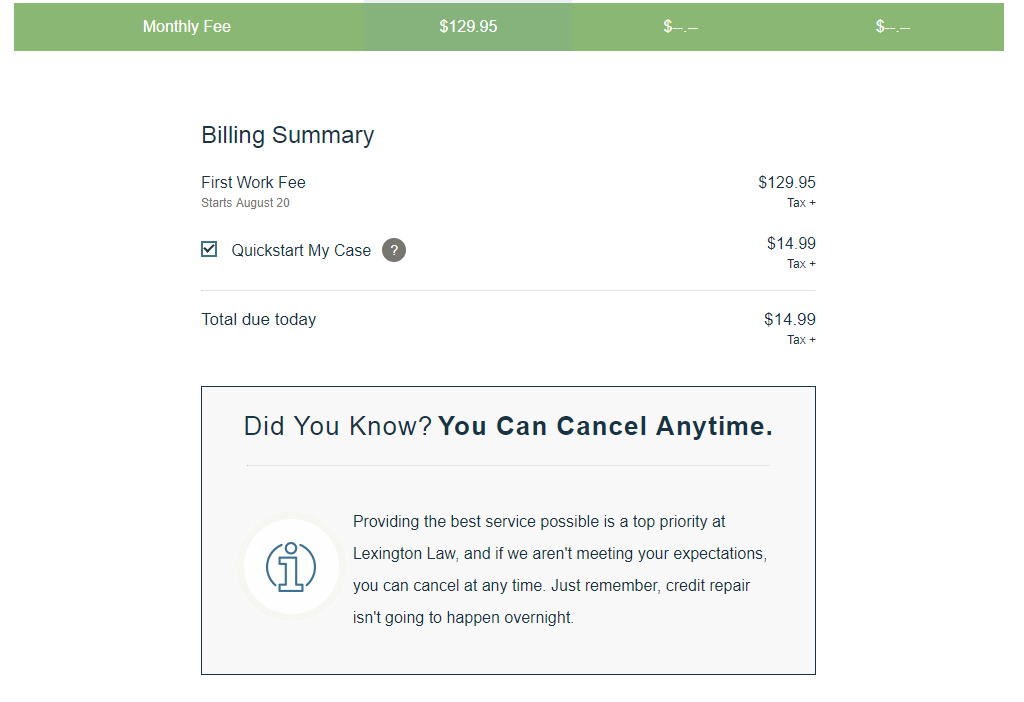Select the last blank-price plan column
Image resolution: width=1024 pixels, height=702 pixels.
coord(893,27)
